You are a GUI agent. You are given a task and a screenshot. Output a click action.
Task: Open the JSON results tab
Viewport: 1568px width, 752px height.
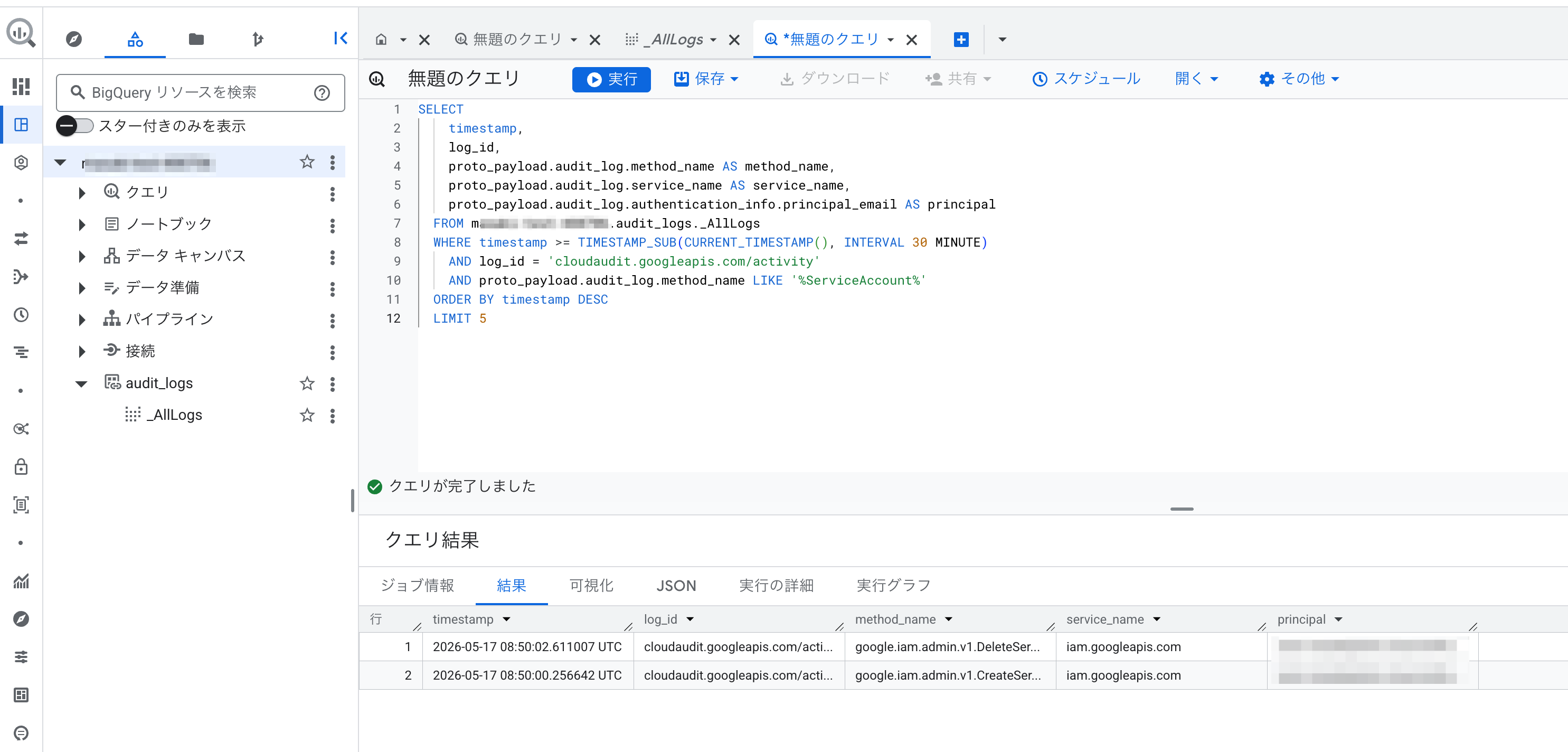676,586
